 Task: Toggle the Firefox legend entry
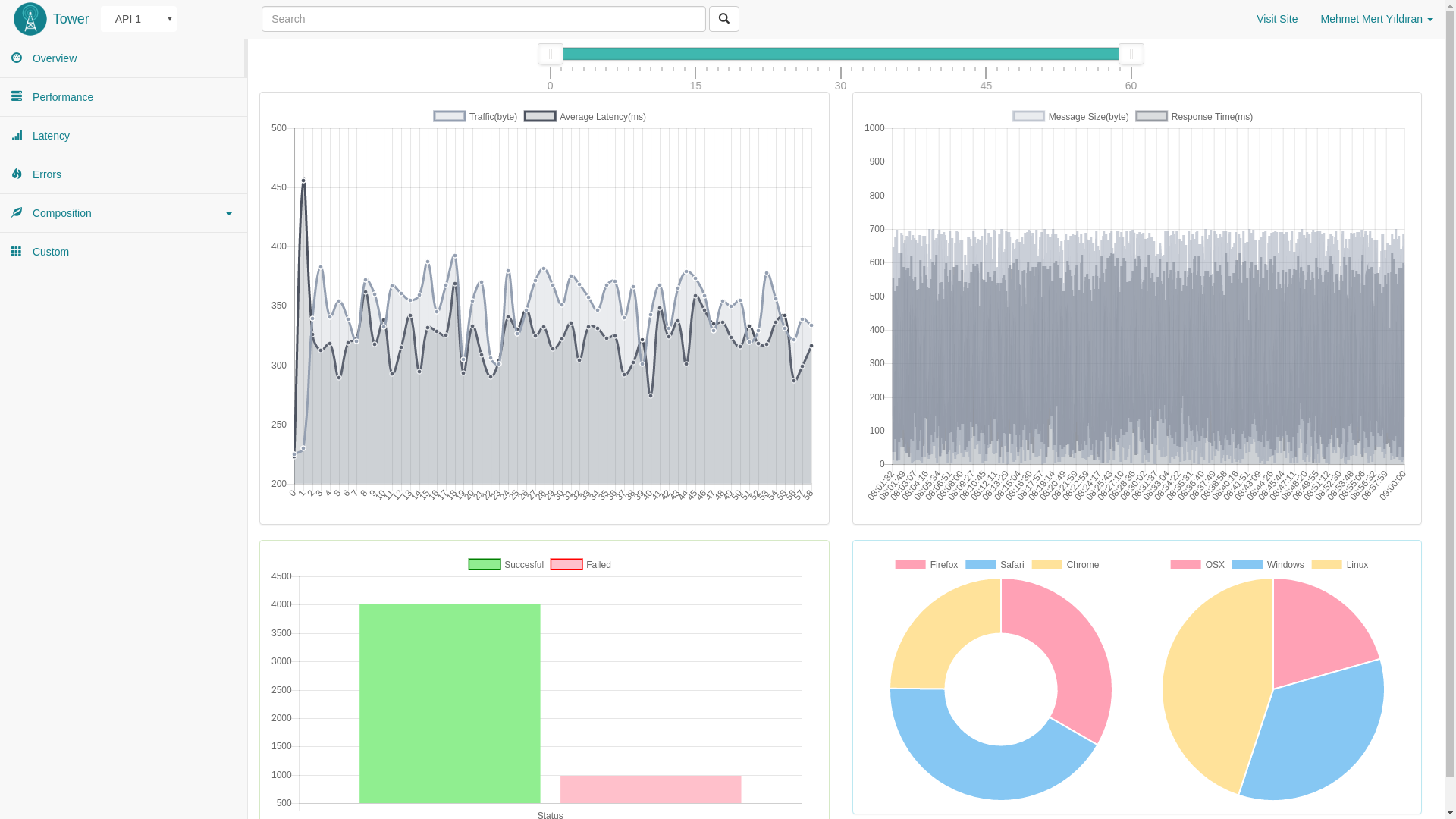(927, 565)
